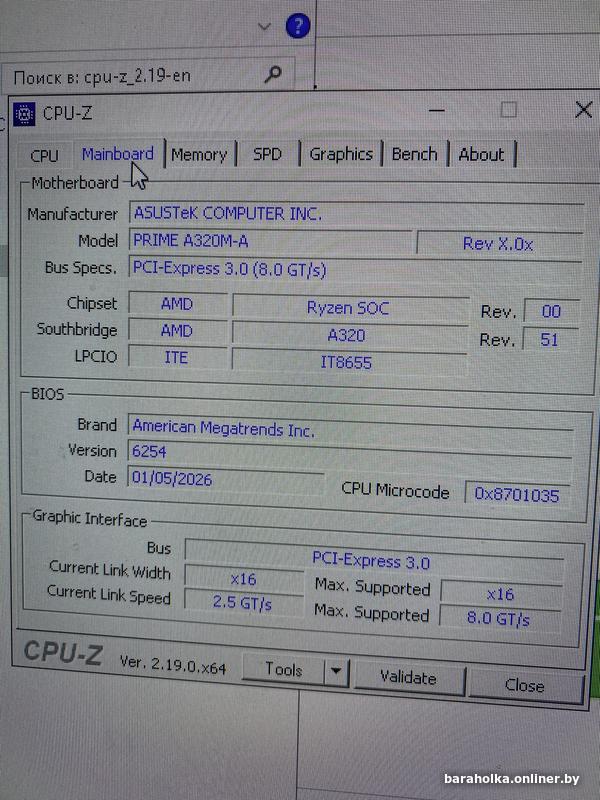The image size is (600, 800).
Task: Click the AMD southbridge vendor field
Action: point(178,331)
